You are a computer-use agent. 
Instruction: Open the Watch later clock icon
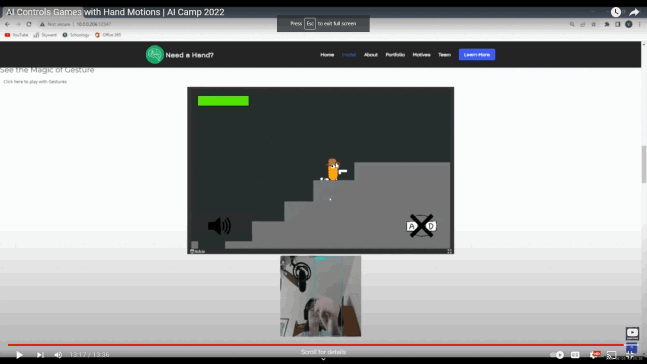[615, 12]
